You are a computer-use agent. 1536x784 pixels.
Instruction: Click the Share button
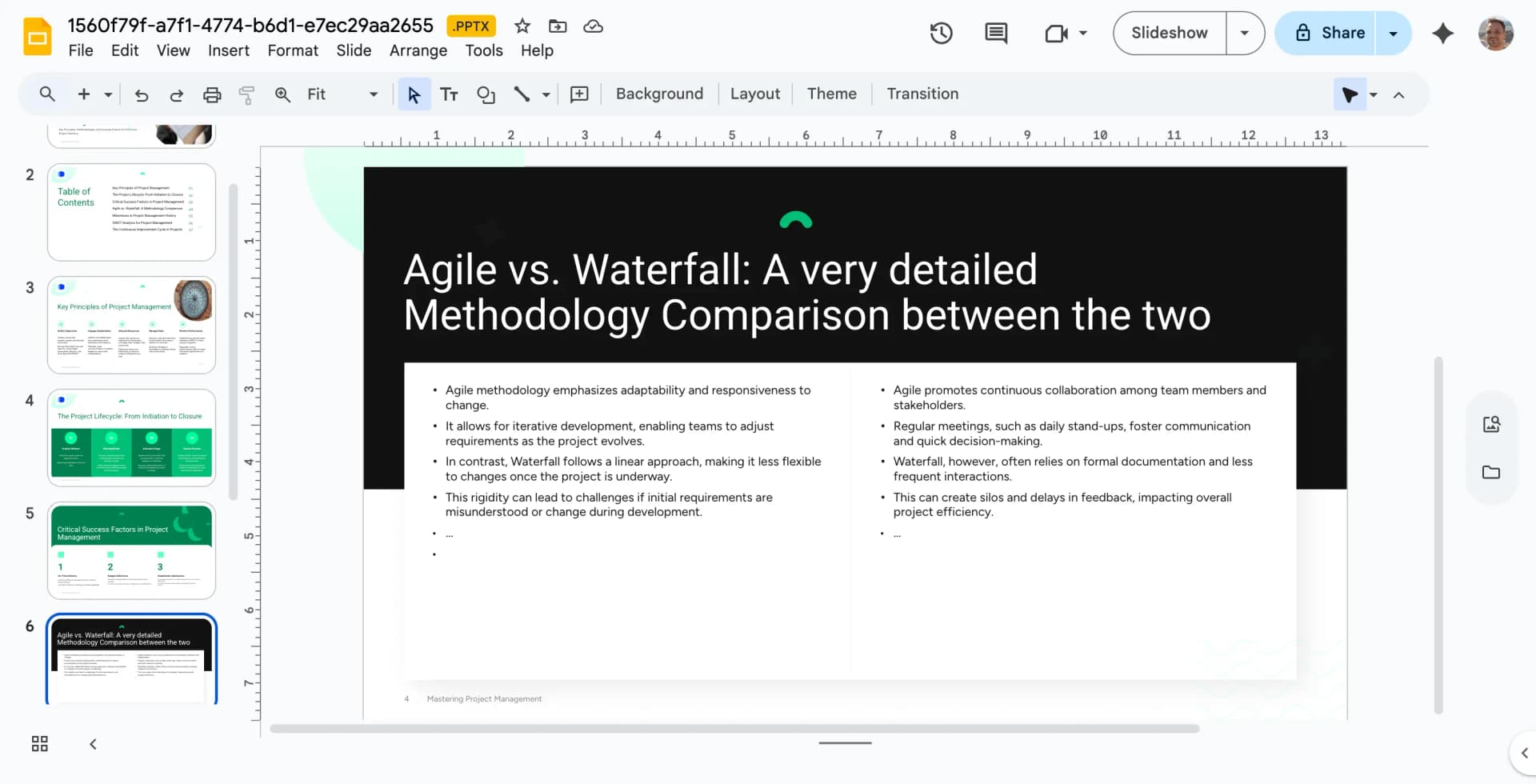click(x=1328, y=33)
